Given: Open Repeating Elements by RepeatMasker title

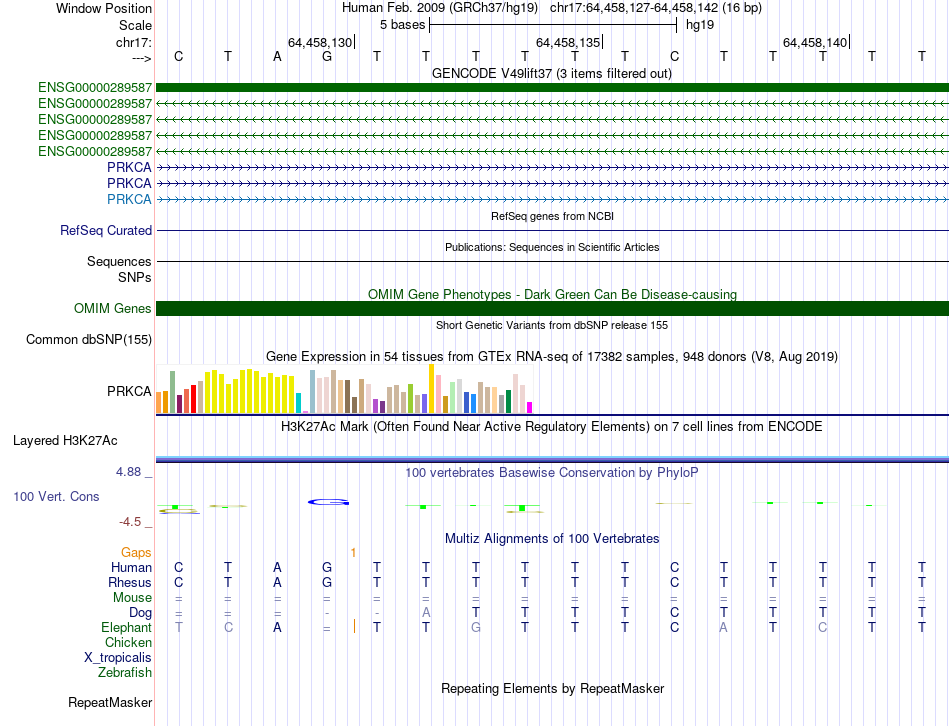Looking at the screenshot, I should [552, 689].
